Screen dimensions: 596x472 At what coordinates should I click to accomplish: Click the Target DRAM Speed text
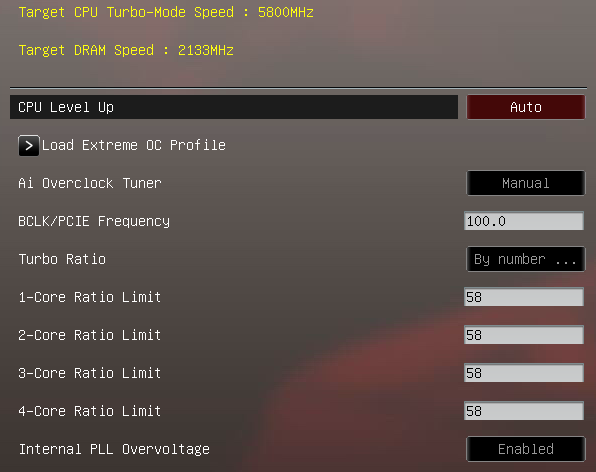pos(126,50)
